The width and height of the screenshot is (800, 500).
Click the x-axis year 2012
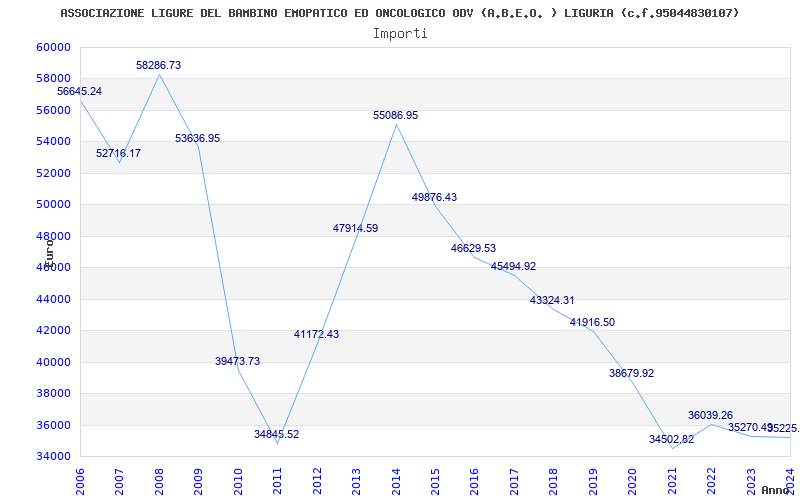point(317,482)
